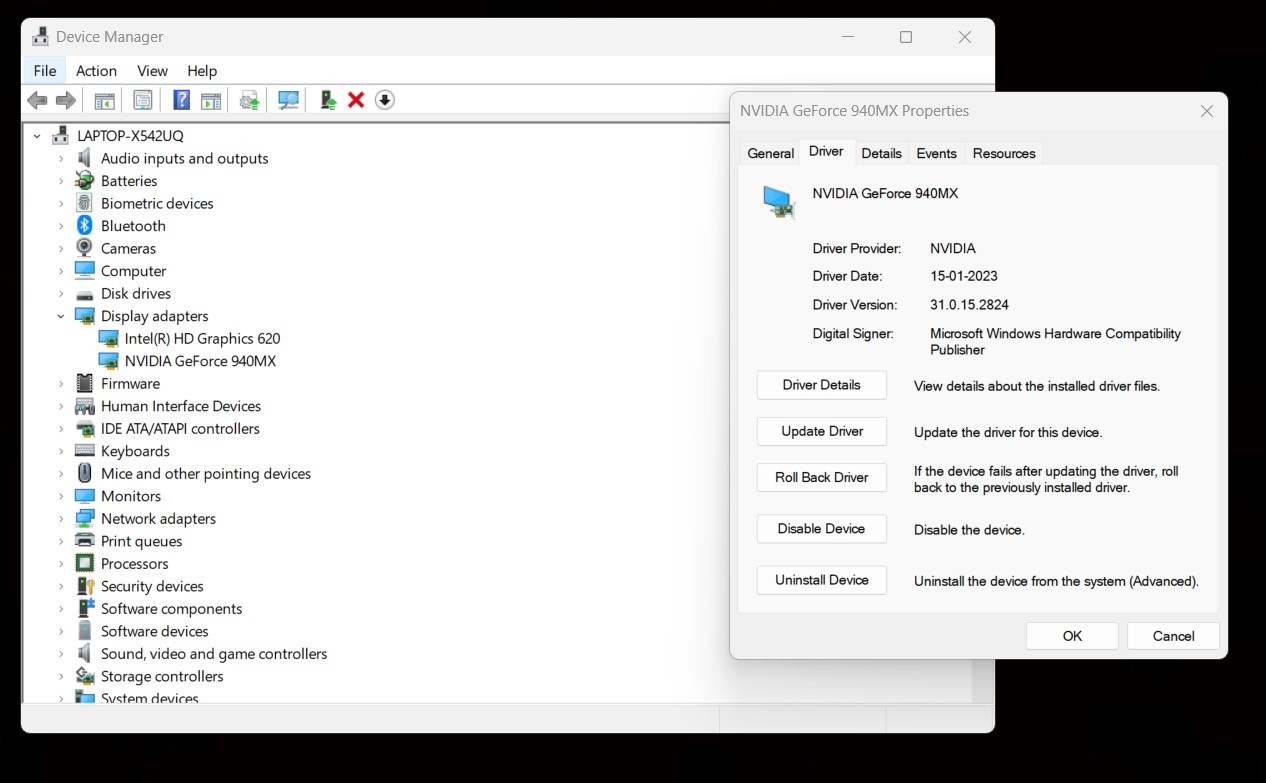Click the Forward arrow in the Device Manager toolbar

(x=66, y=100)
